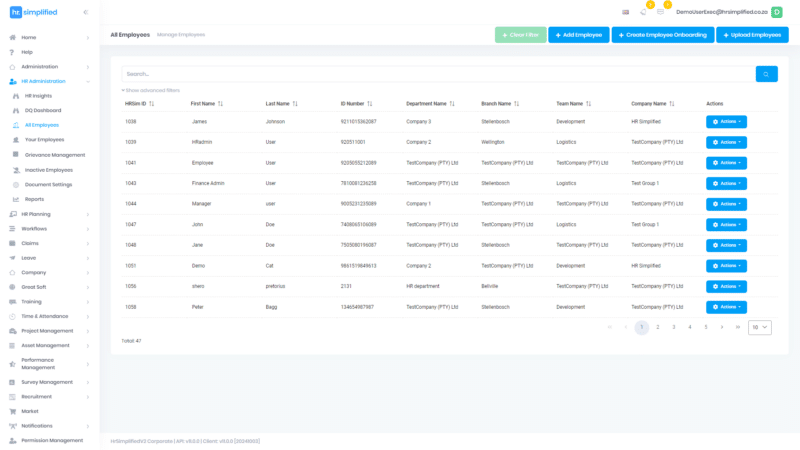Image resolution: width=800 pixels, height=450 pixels.
Task: Sort by HRSim ID column arrows
Action: (x=152, y=104)
